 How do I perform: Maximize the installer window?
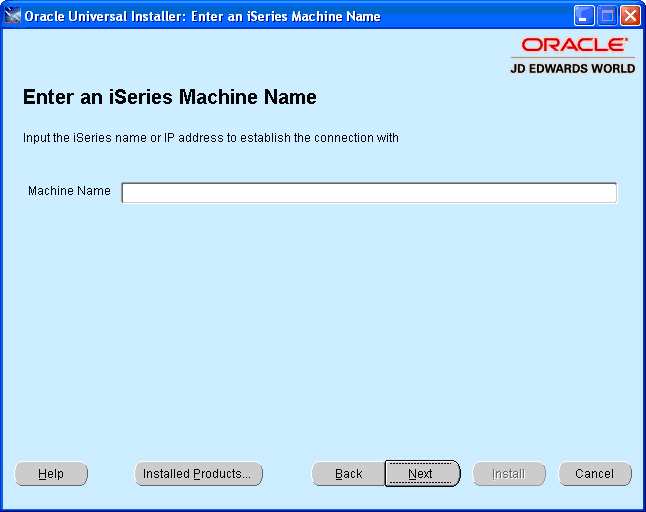pyautogui.click(x=607, y=16)
